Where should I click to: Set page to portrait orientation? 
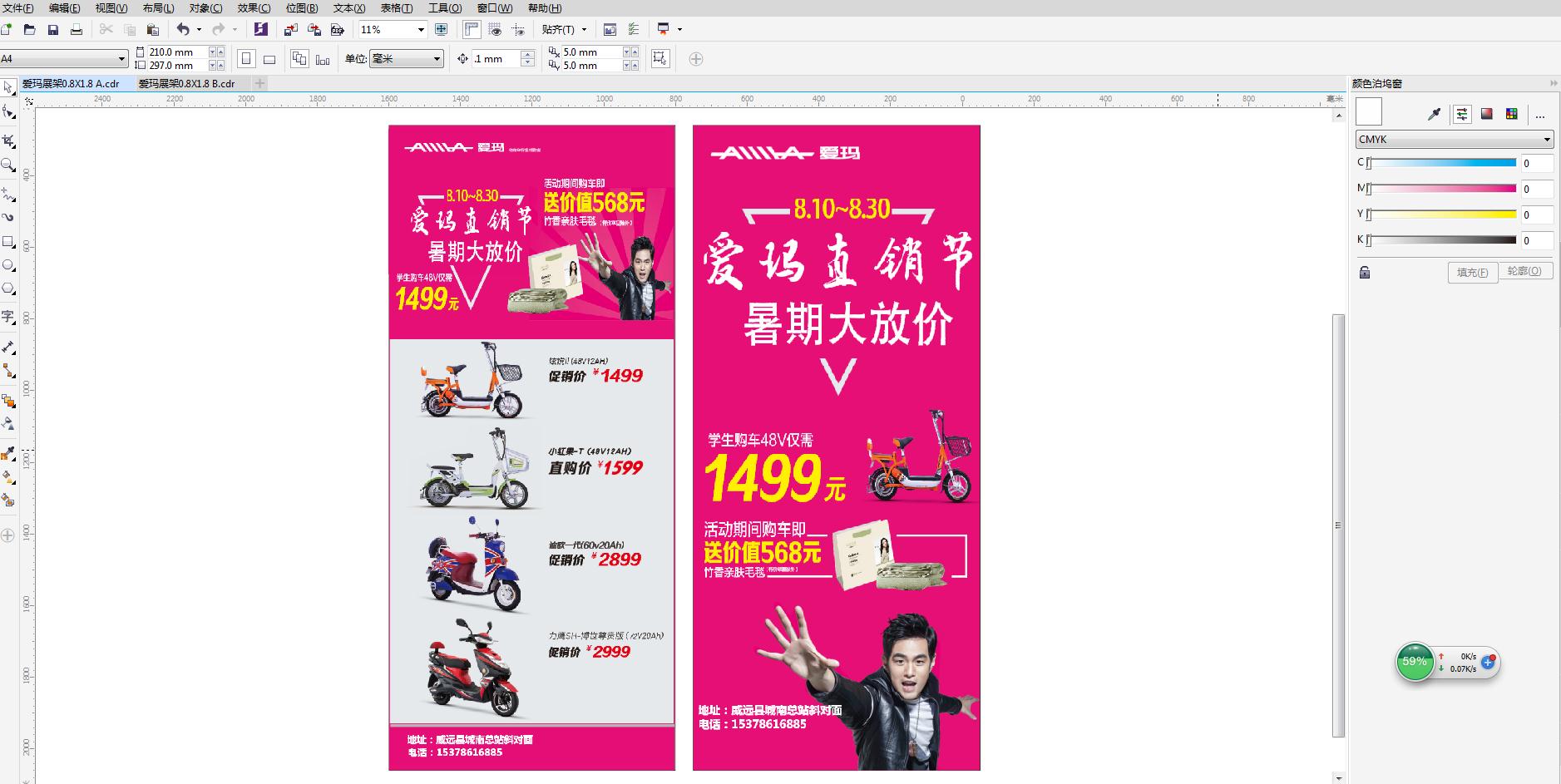246,59
